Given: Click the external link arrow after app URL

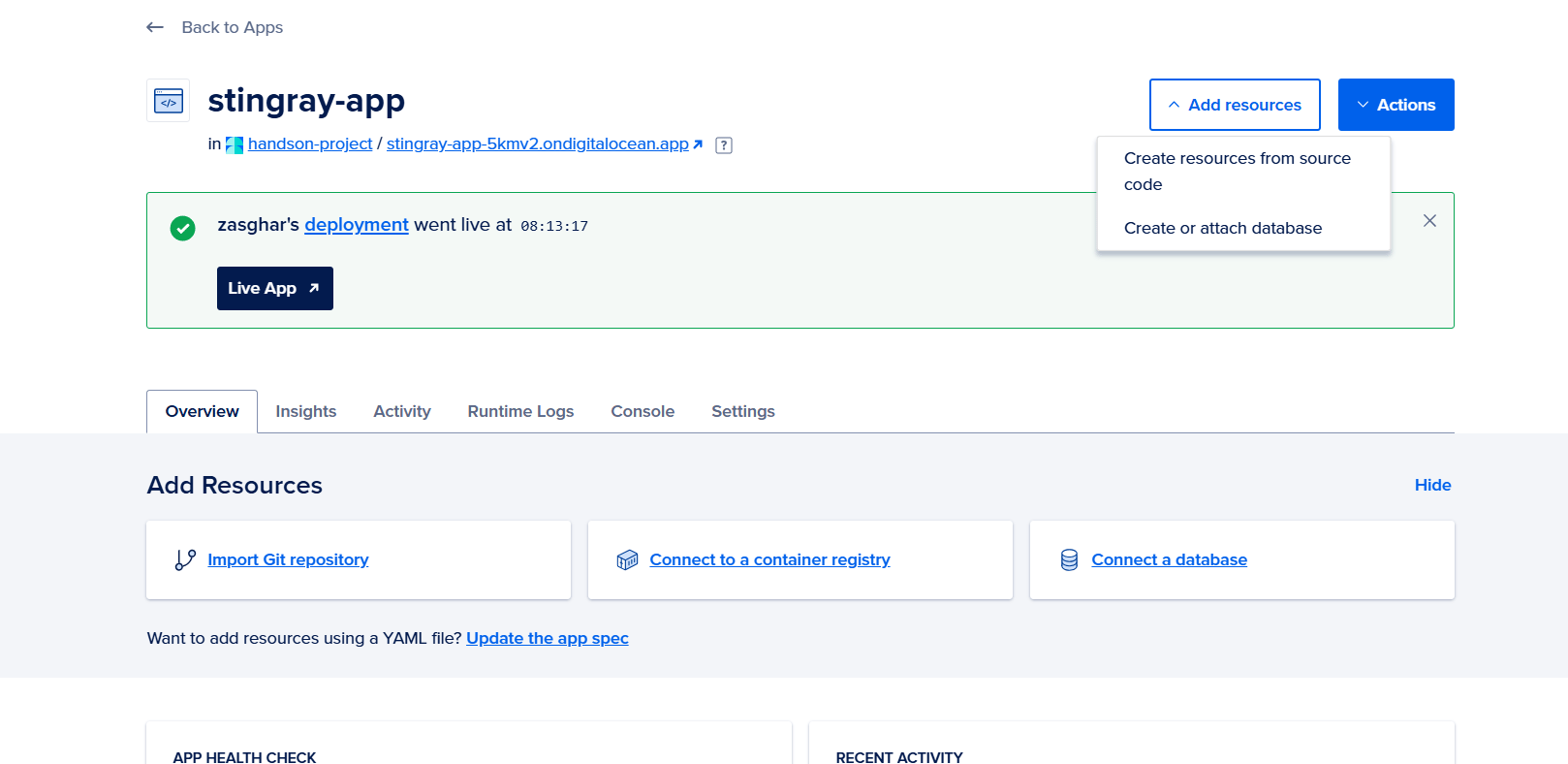Looking at the screenshot, I should 698,144.
